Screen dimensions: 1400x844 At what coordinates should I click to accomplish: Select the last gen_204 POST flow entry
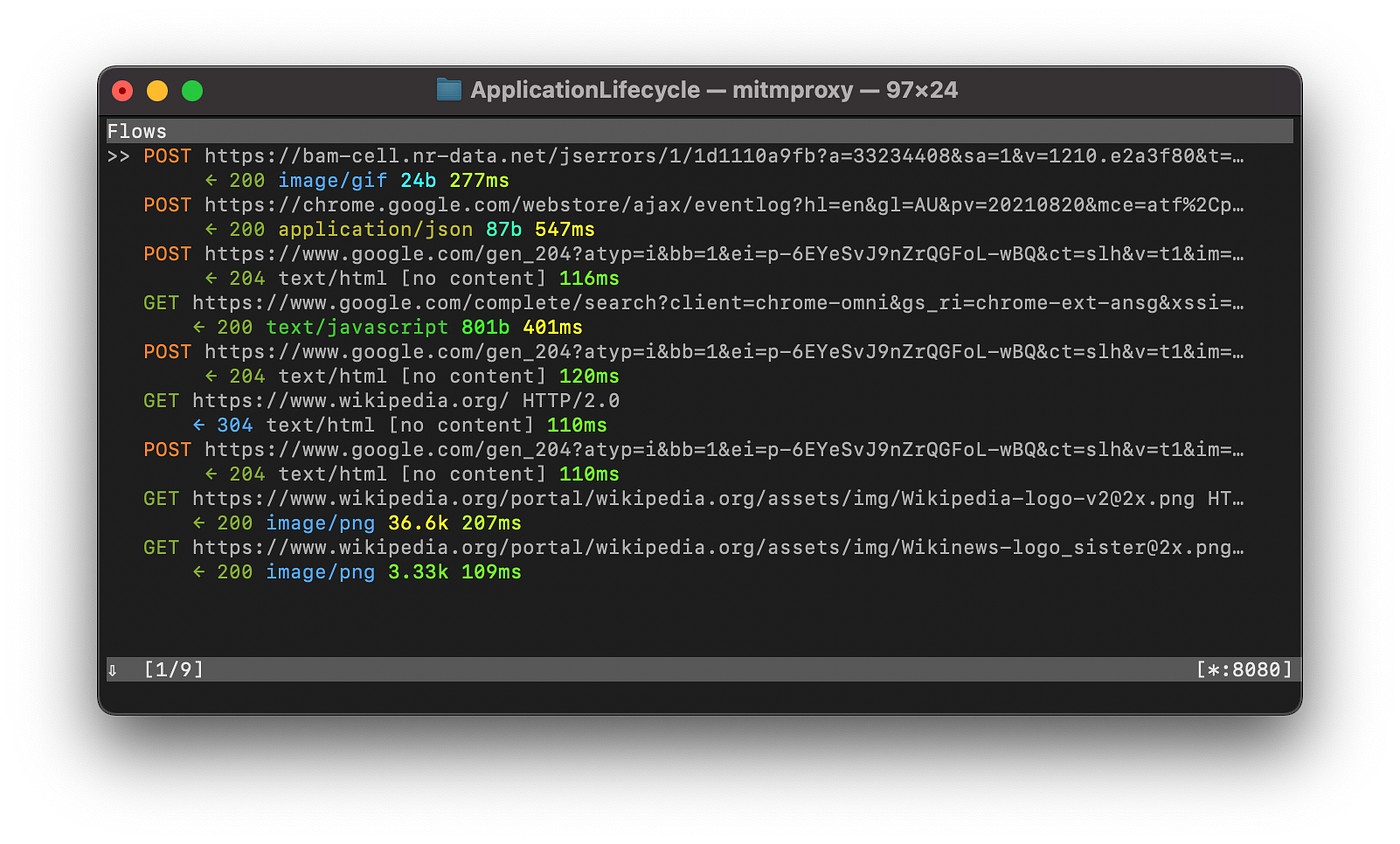tap(600, 449)
